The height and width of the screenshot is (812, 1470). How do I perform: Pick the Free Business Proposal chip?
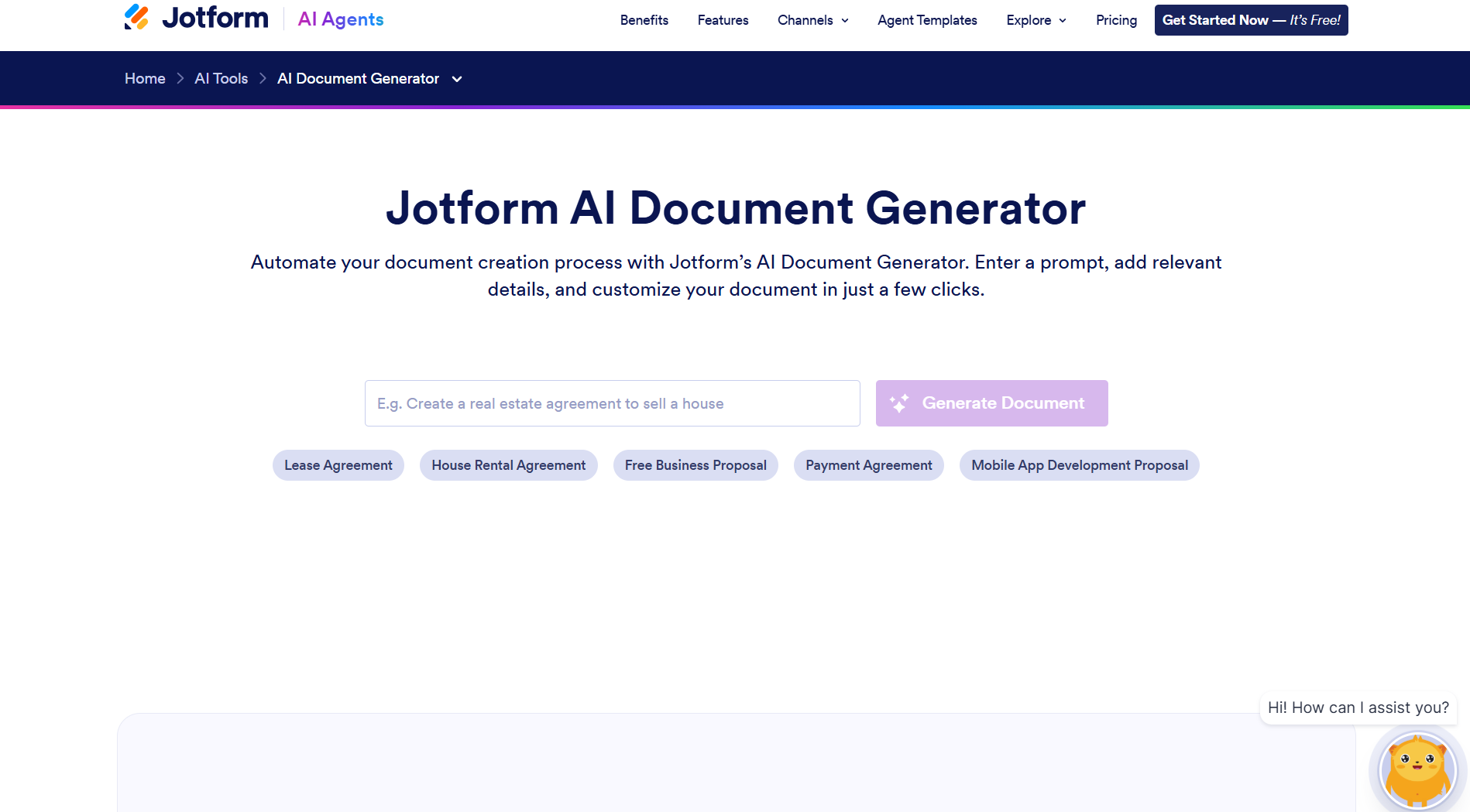(x=696, y=465)
